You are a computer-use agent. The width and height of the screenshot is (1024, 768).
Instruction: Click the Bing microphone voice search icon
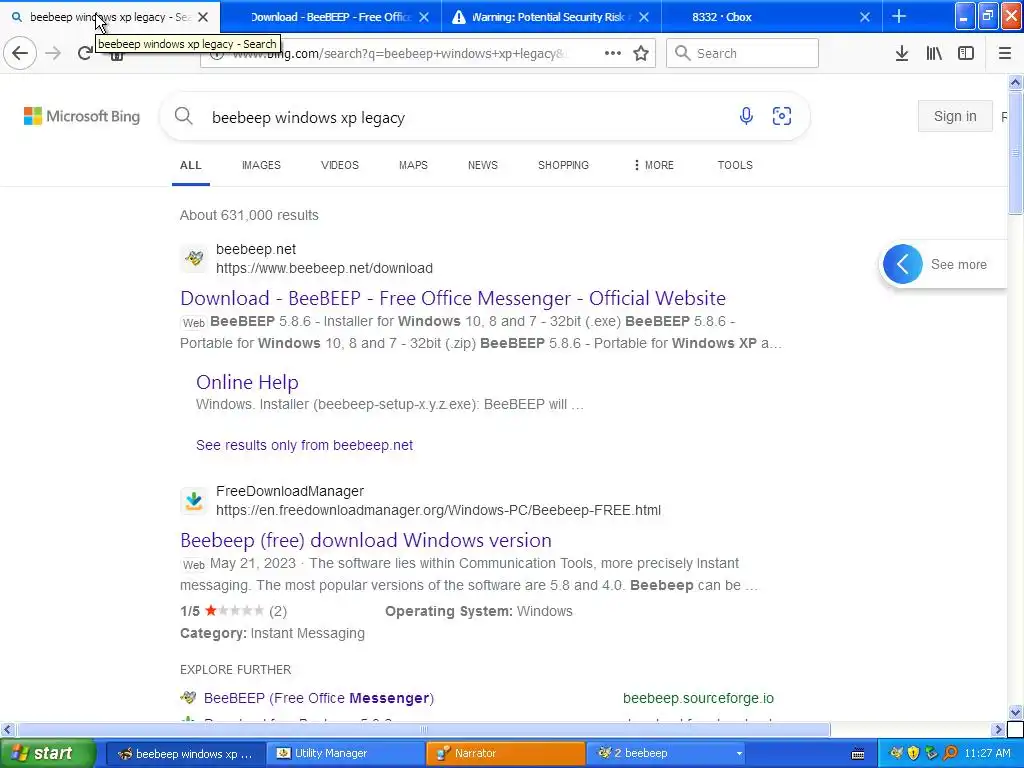click(x=746, y=116)
